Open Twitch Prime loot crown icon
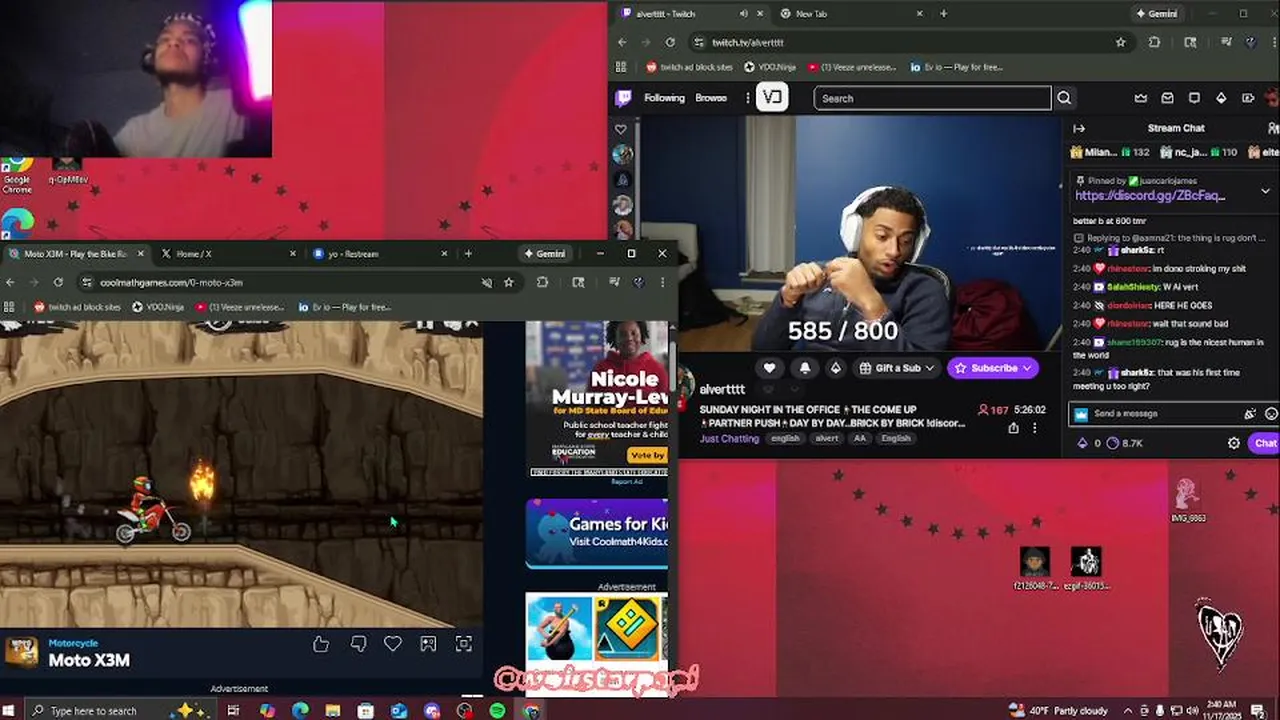The height and width of the screenshot is (720, 1280). tap(1141, 98)
